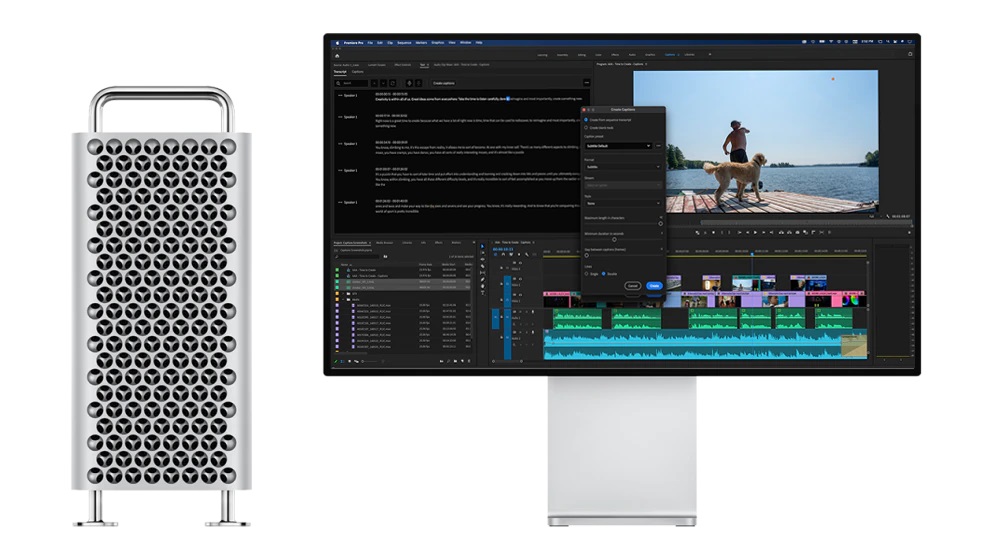
Task: Select 'Create from sequence transcript' radio option
Action: 586,119
